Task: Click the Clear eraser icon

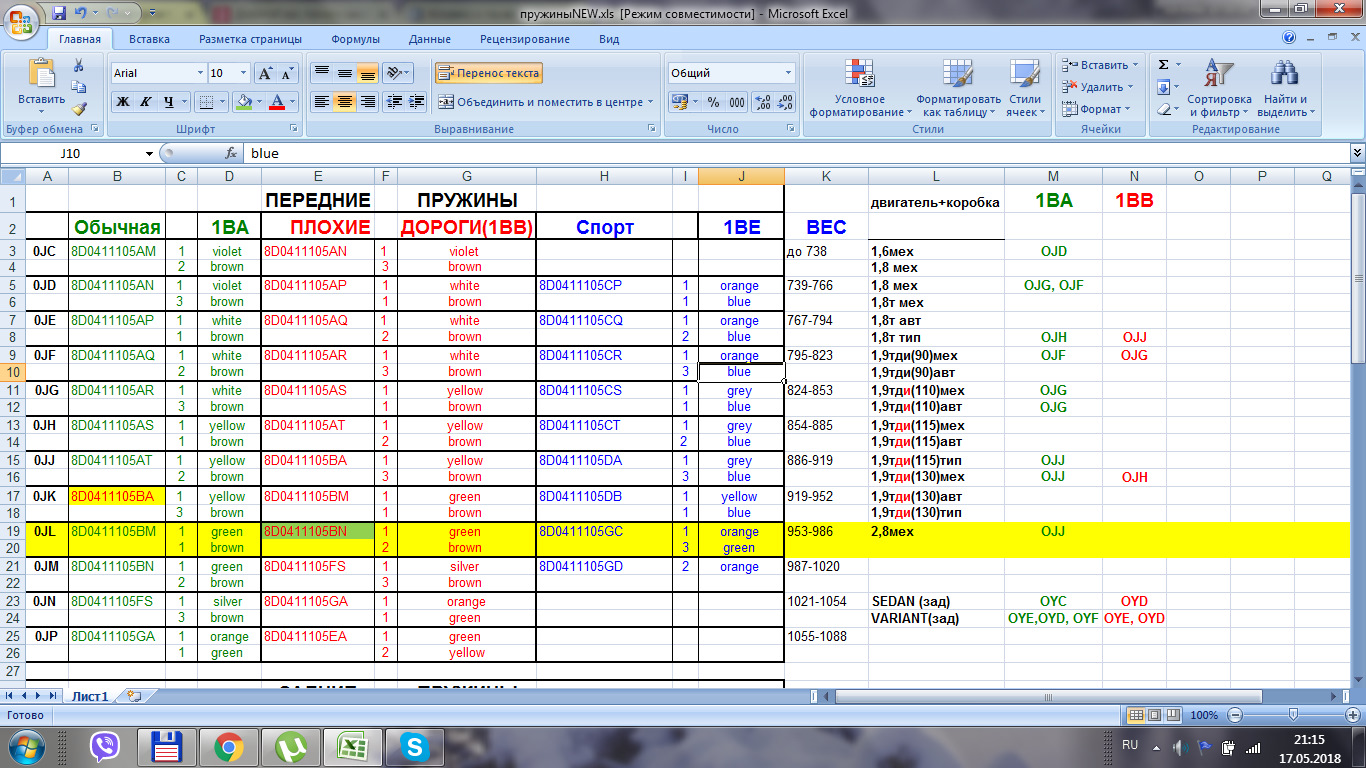Action: point(1163,109)
